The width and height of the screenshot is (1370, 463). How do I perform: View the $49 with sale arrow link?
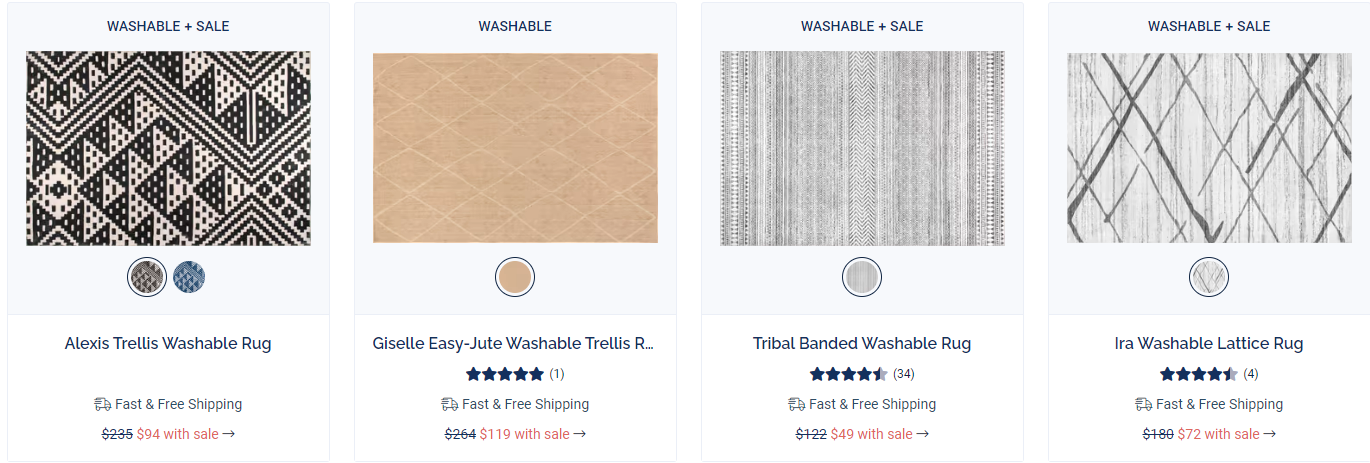pos(880,434)
